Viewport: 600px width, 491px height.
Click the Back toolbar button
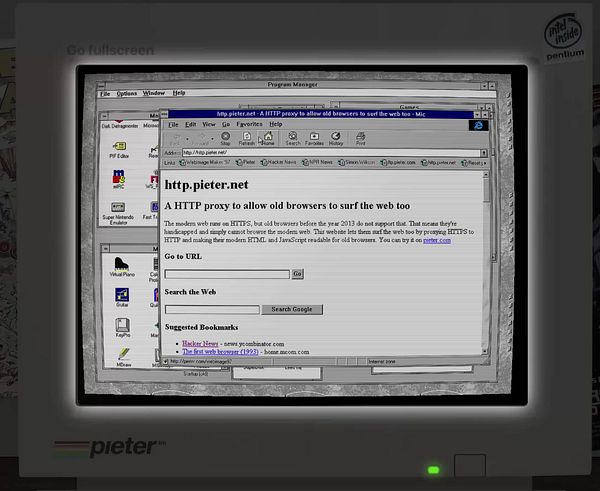175,139
